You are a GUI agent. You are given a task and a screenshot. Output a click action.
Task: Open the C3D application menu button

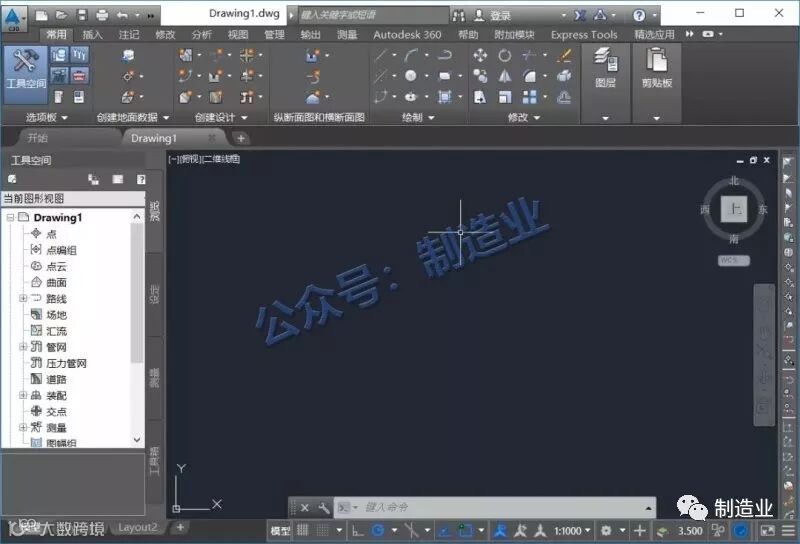[x=14, y=18]
